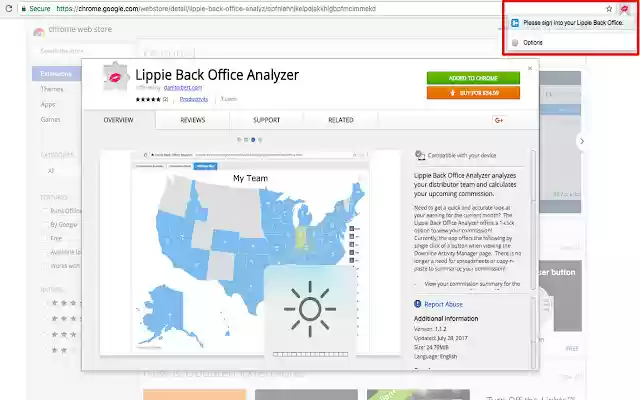Select Games in the store sidebar
This screenshot has height=400, width=640.
click(x=50, y=120)
